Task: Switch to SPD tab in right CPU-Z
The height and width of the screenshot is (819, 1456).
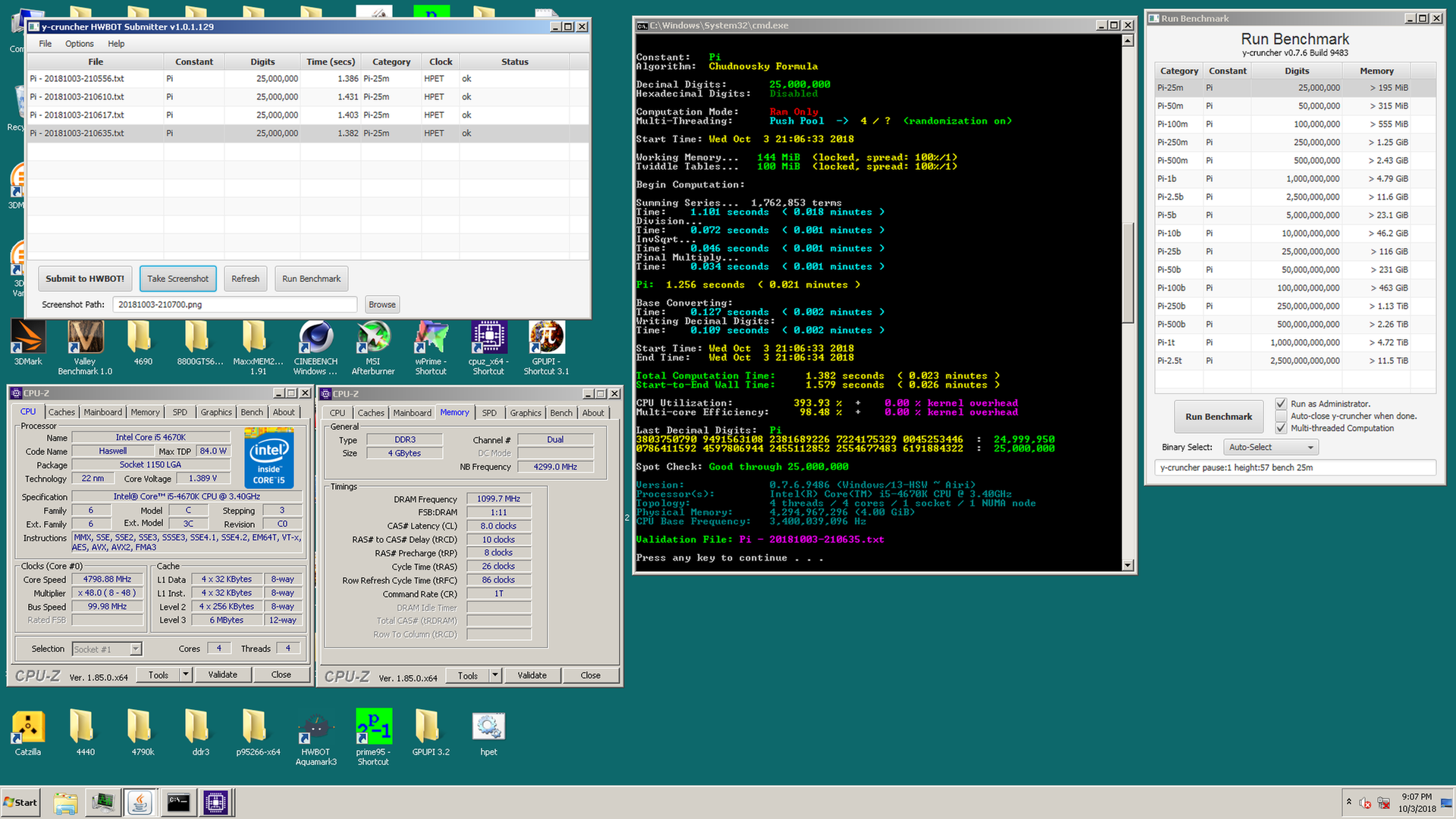Action: [x=489, y=413]
